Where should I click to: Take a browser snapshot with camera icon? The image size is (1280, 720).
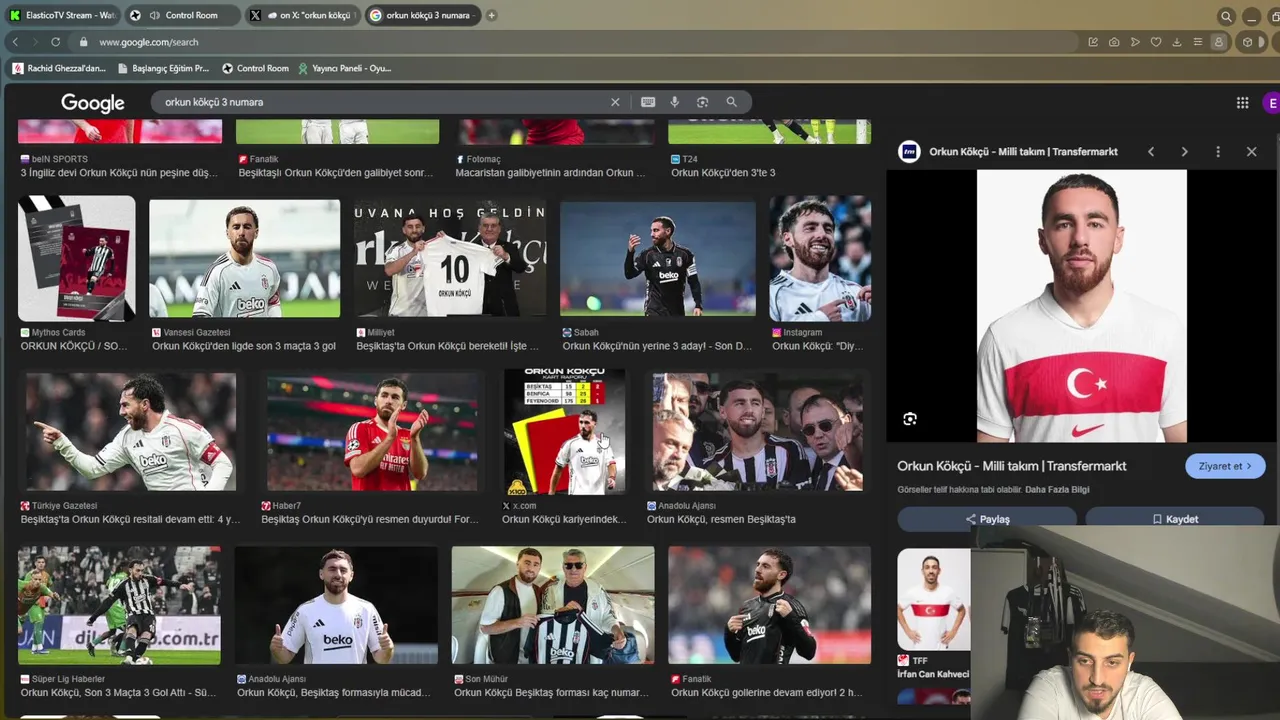tap(1114, 42)
